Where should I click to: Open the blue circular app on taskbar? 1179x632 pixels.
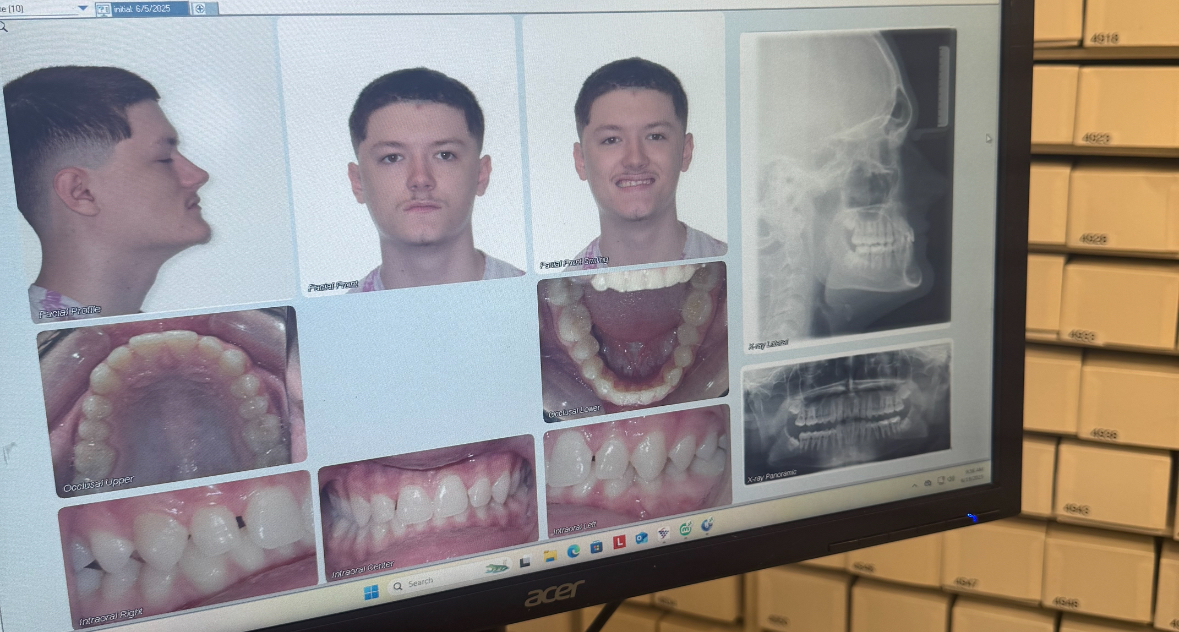point(707,525)
